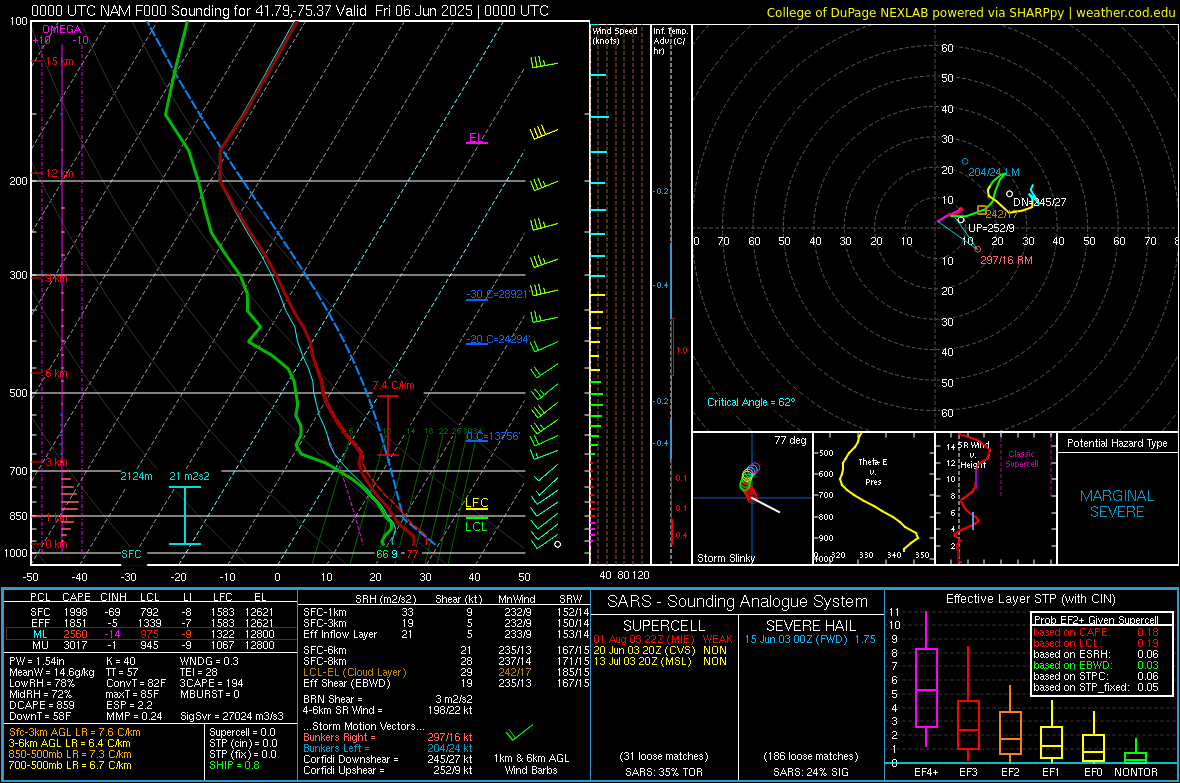Select the 2124m inflow layer label
Screen dimensions: 1180x783
click(136, 477)
